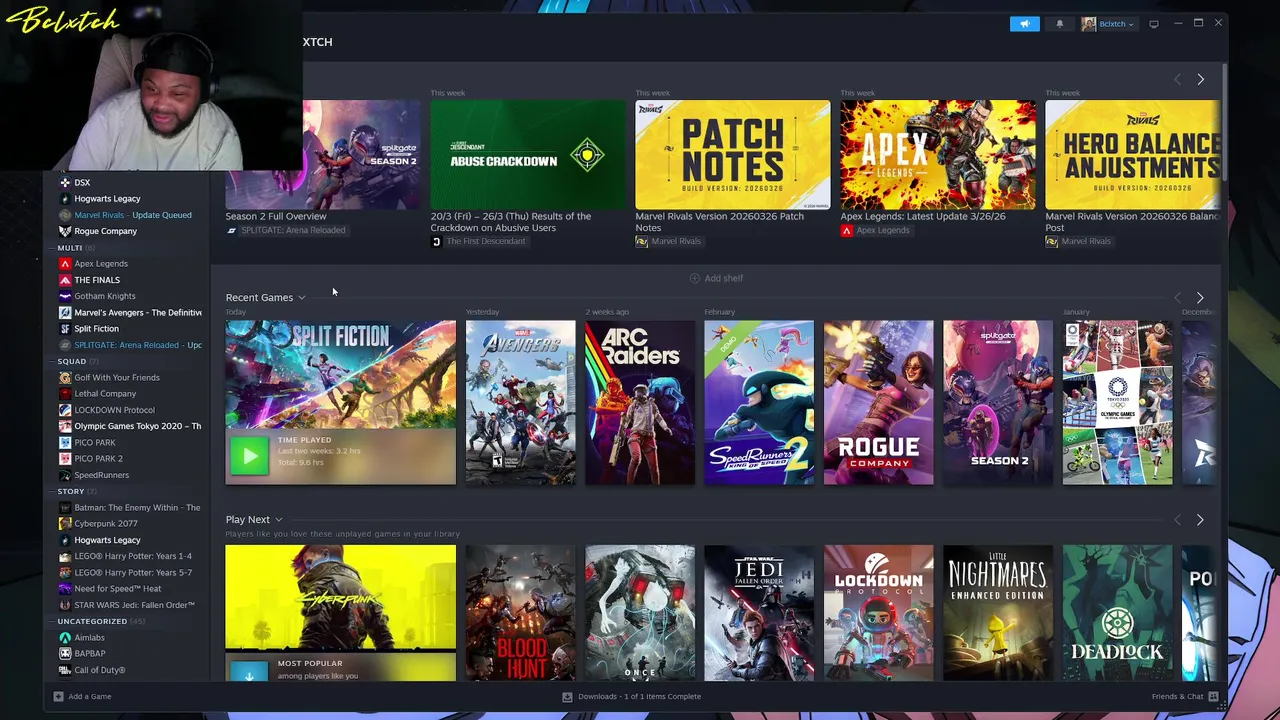Open Downloads 1 of 1 Items Complete

(631, 696)
